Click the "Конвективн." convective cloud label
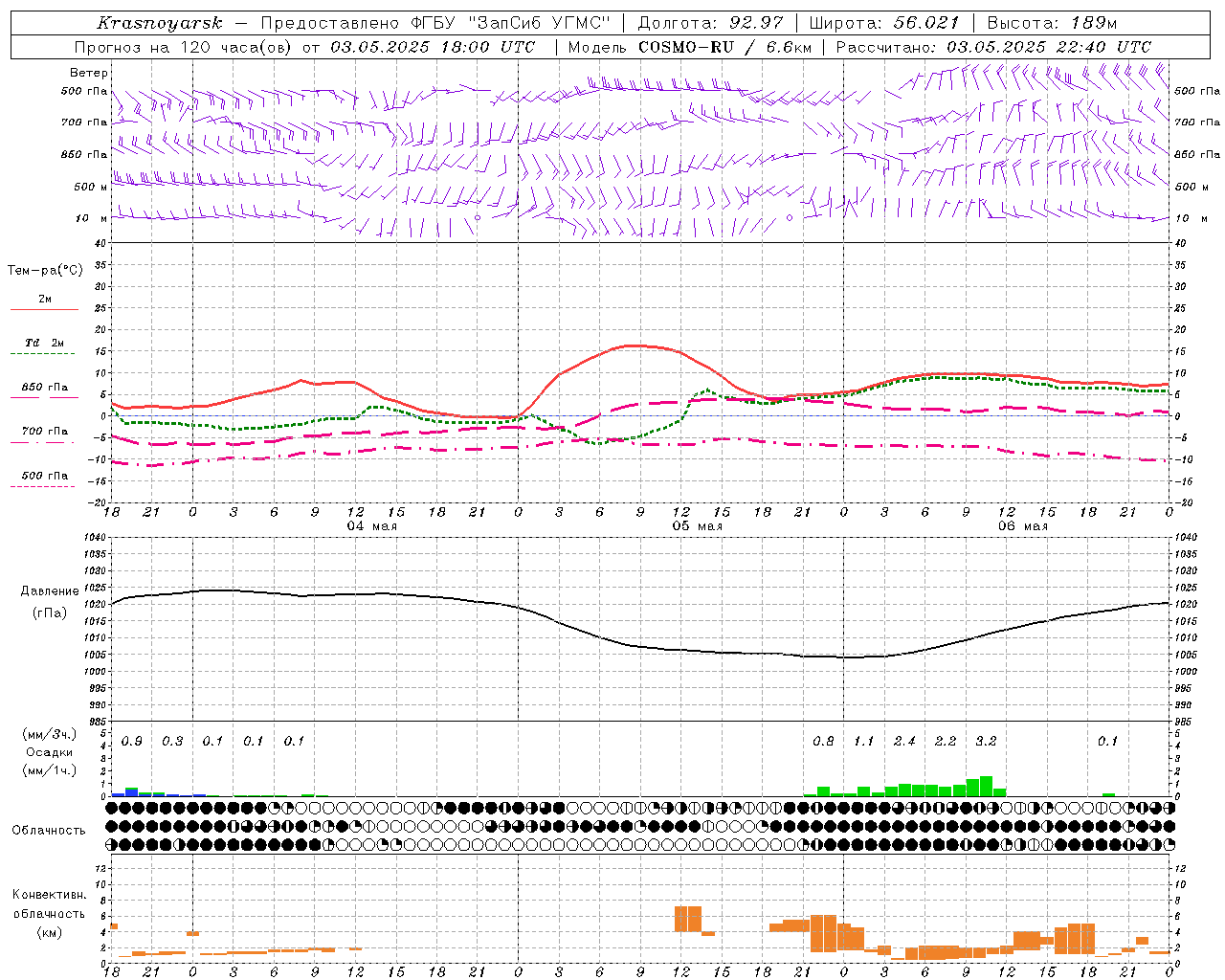This screenshot has height=980, width=1225. click(50, 895)
